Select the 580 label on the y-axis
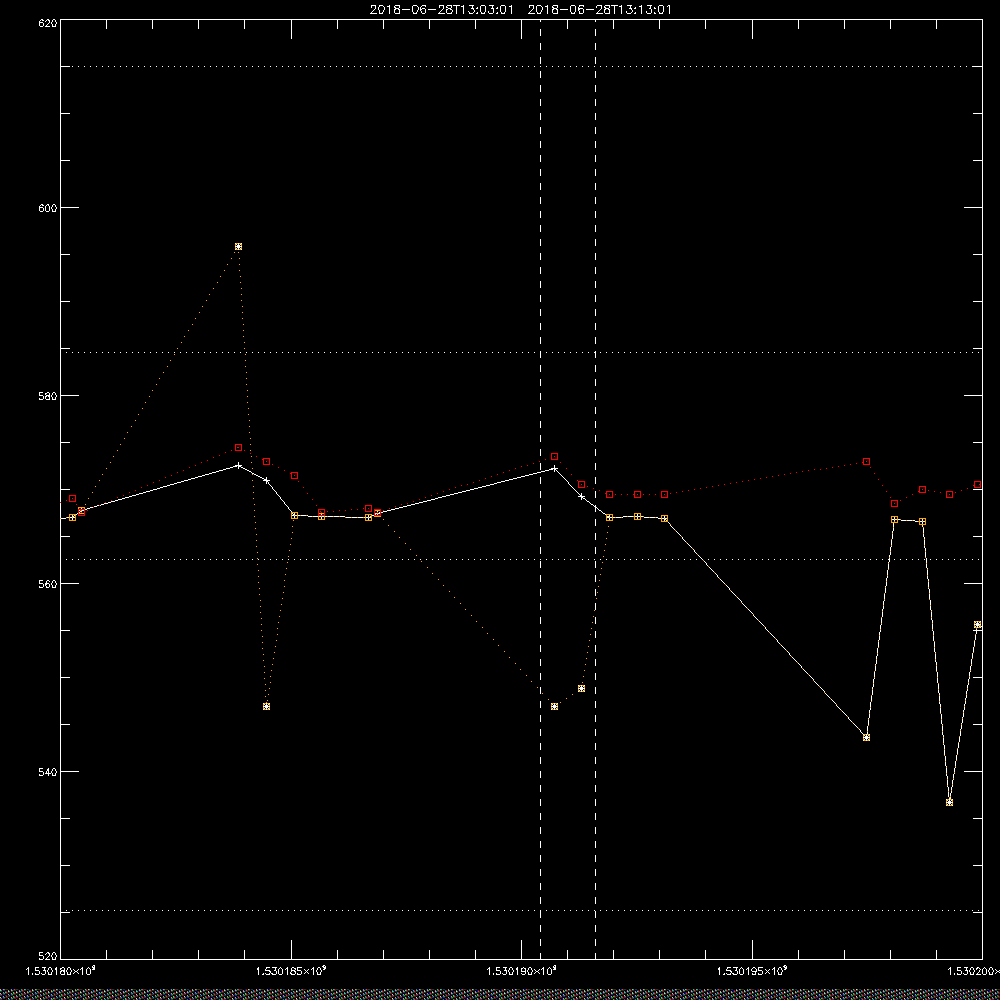The image size is (1000, 1000). [48, 395]
